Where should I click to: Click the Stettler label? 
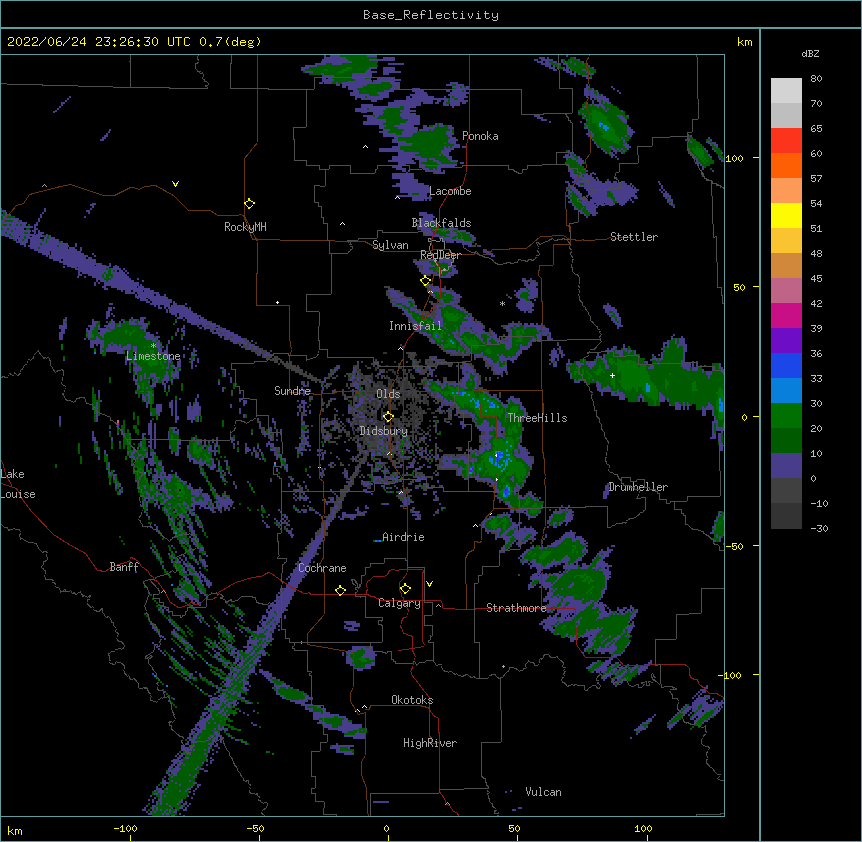point(634,237)
